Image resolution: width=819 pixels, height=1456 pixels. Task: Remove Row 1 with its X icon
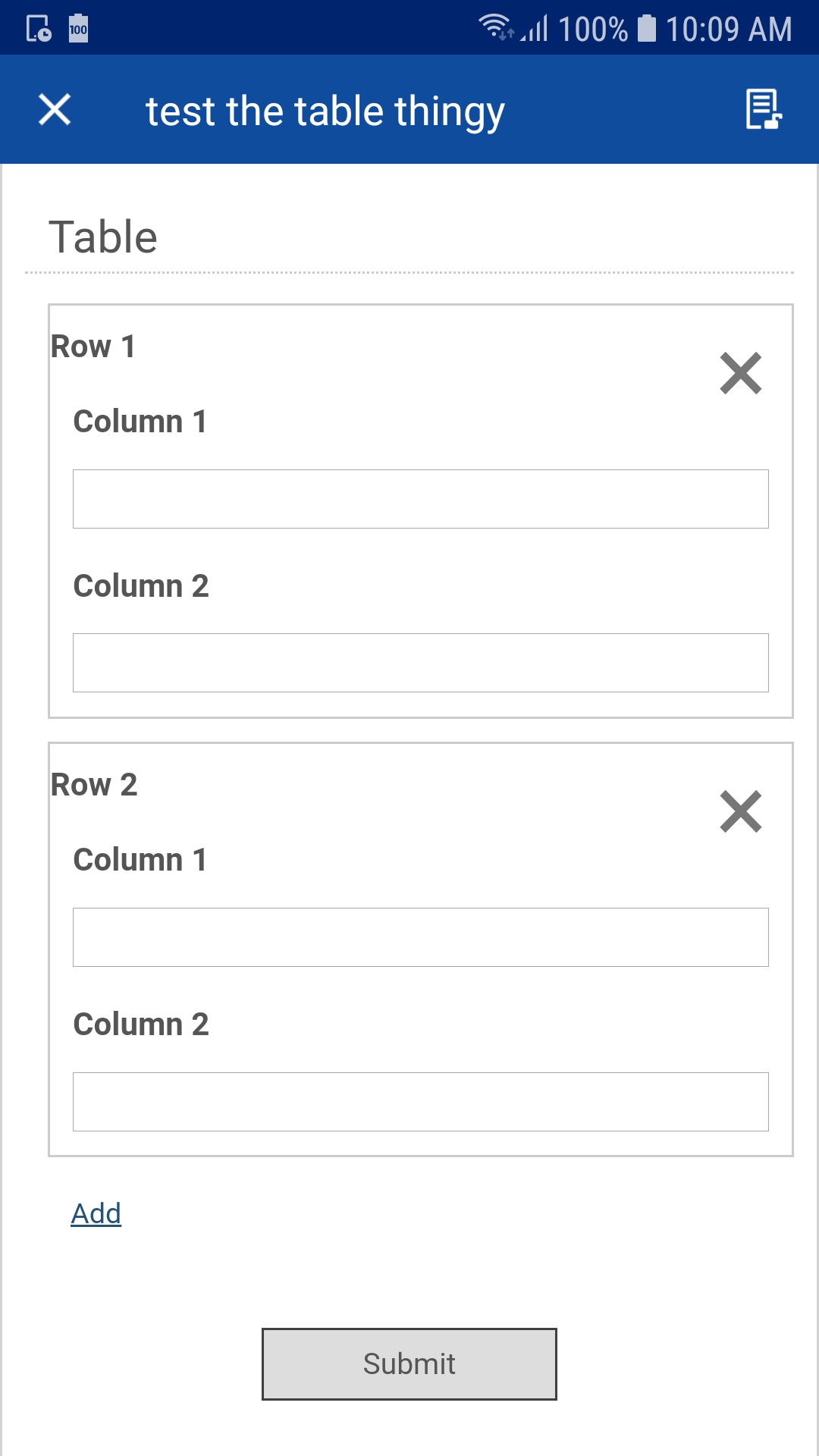[740, 373]
